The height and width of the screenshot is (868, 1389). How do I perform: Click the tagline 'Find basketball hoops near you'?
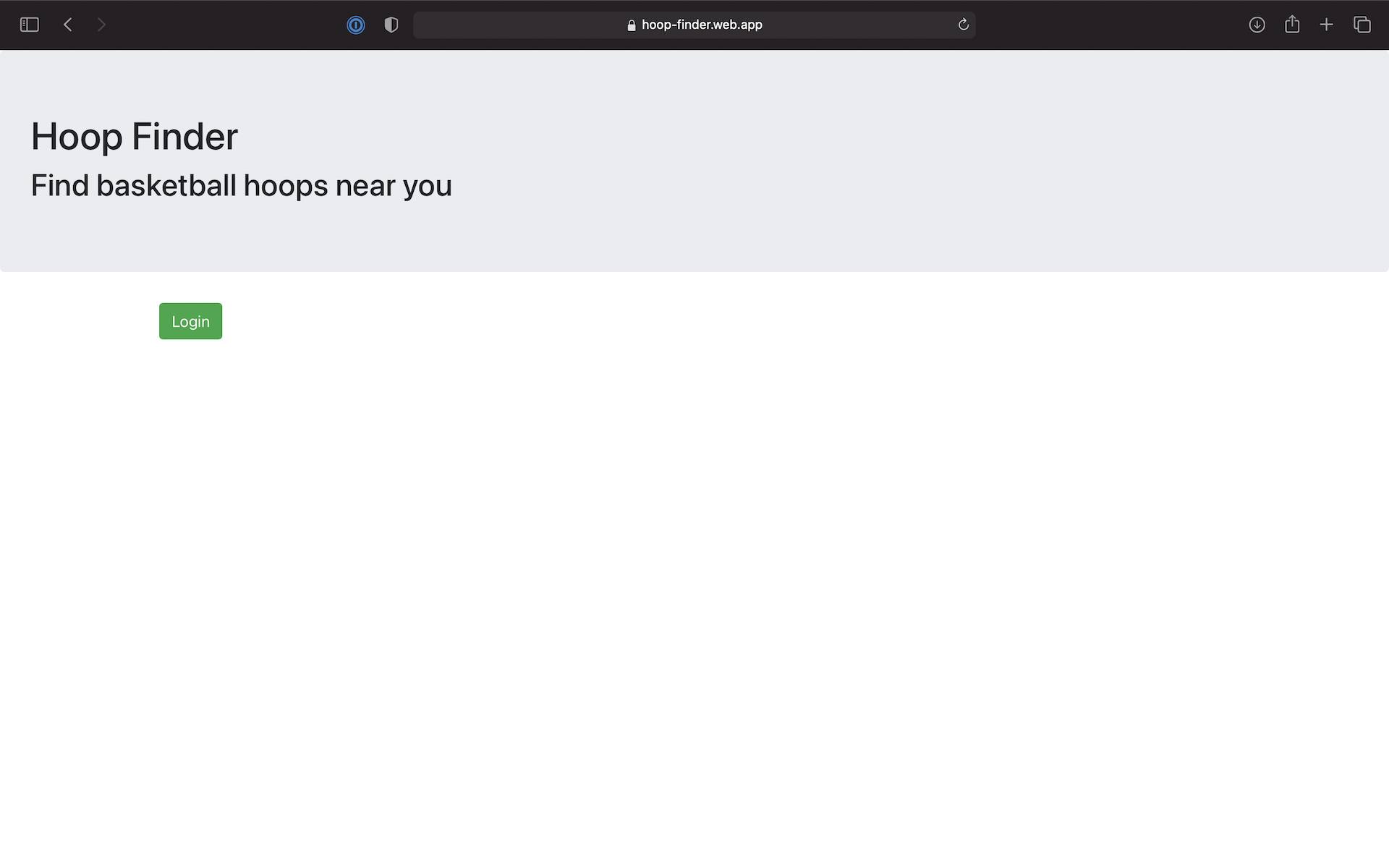point(241,185)
